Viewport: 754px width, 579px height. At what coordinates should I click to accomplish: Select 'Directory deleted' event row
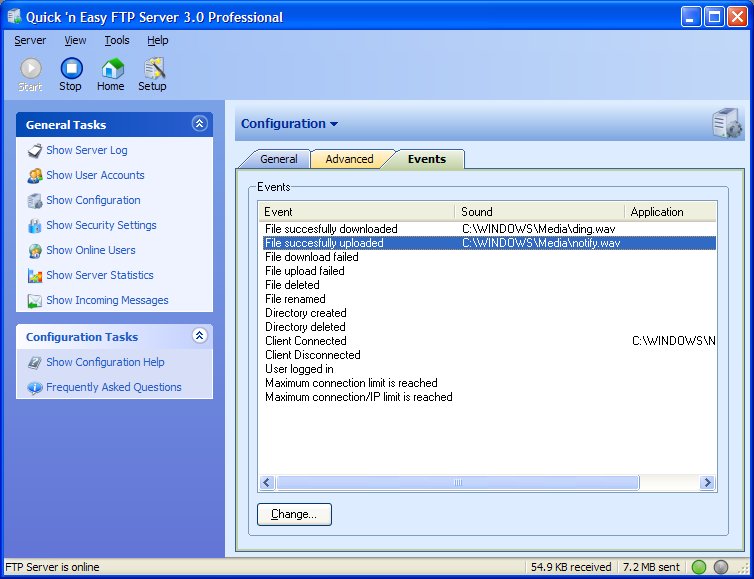coord(488,327)
